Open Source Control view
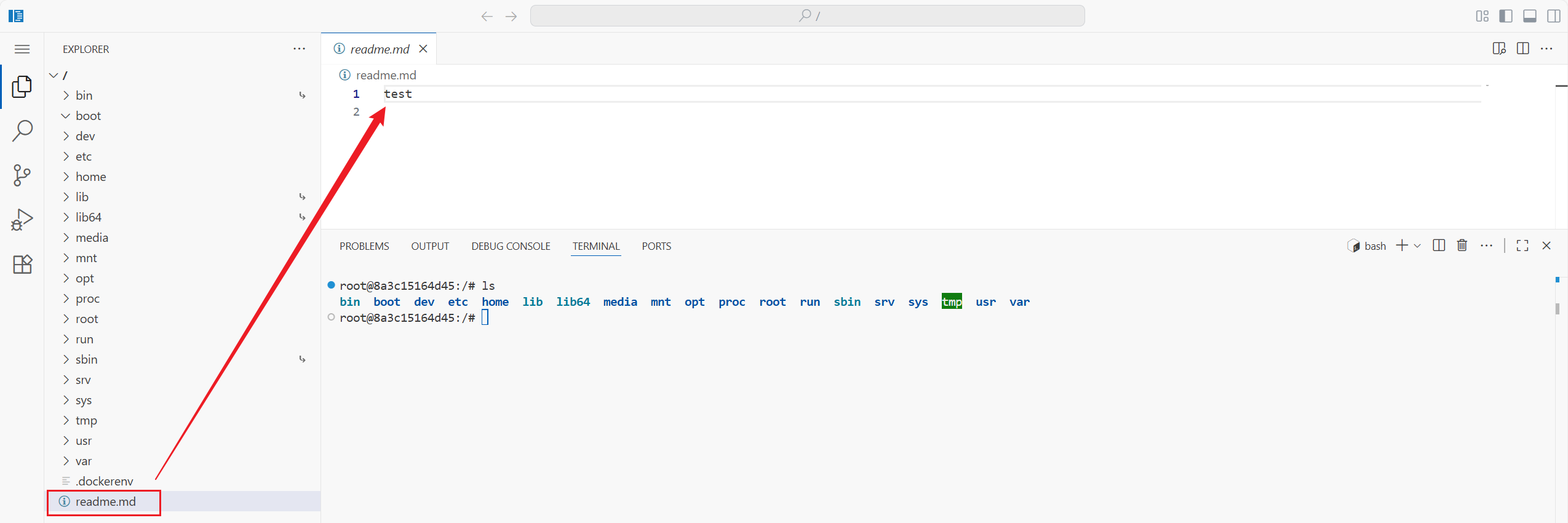Viewport: 1568px width, 523px height. tap(22, 175)
